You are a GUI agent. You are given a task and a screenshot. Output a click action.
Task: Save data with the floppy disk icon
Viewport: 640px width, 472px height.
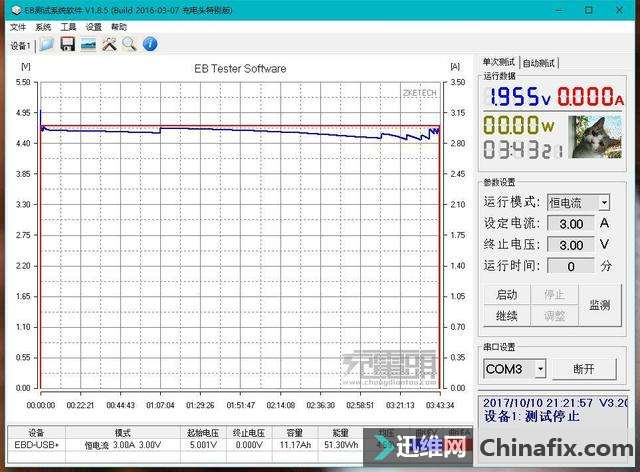point(68,44)
